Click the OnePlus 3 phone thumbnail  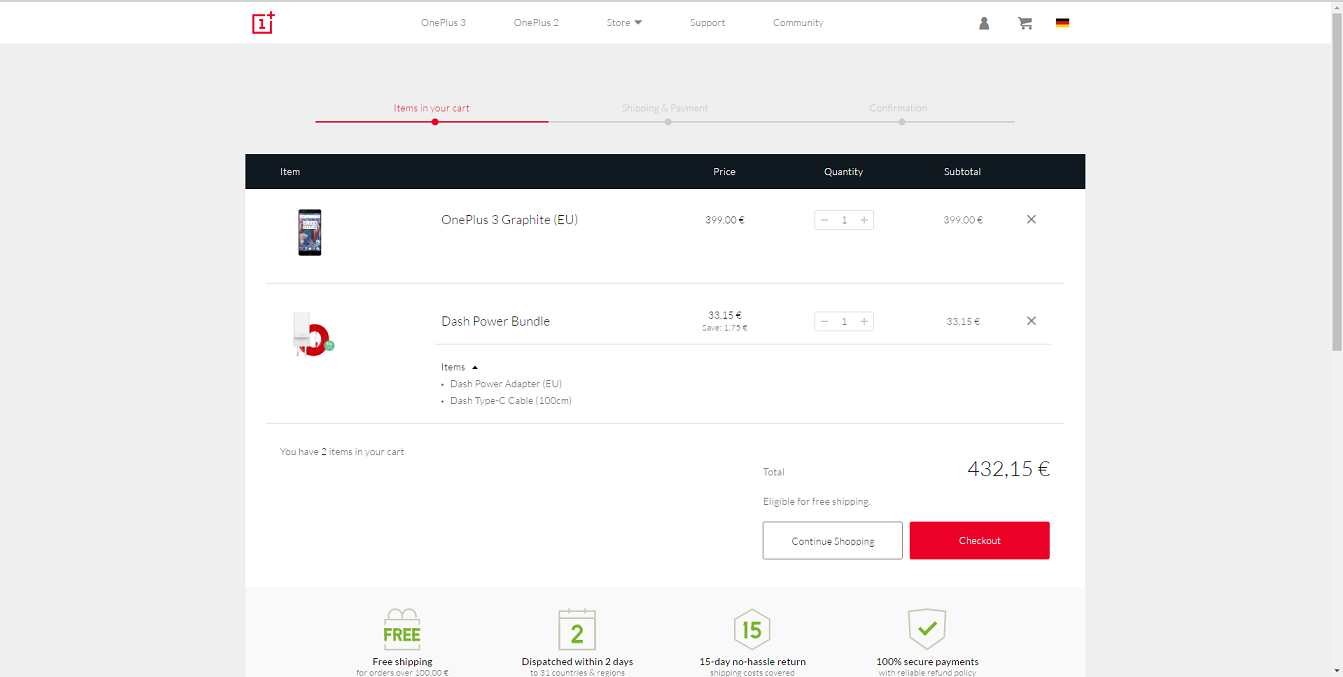pos(310,232)
